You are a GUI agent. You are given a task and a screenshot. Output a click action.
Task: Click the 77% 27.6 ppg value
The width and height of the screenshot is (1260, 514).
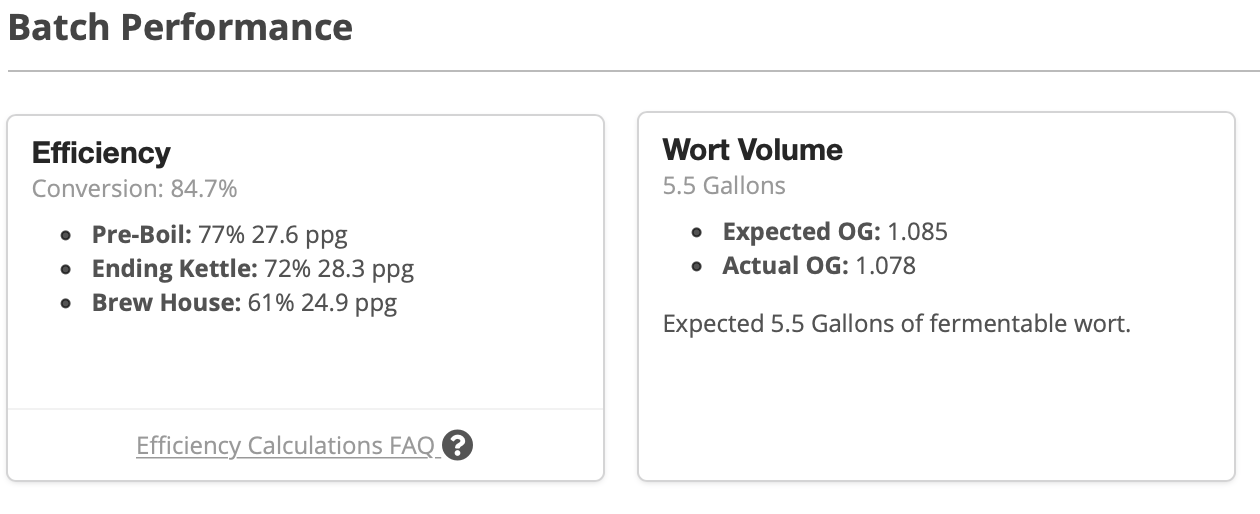point(273,235)
